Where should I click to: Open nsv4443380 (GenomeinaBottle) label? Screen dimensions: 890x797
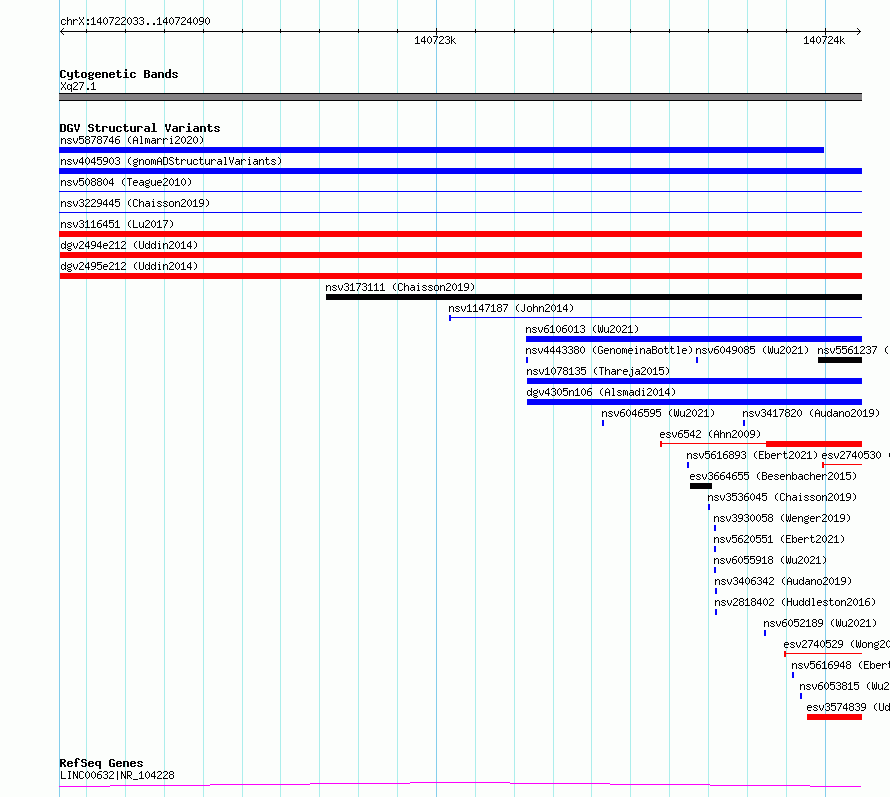click(x=609, y=350)
